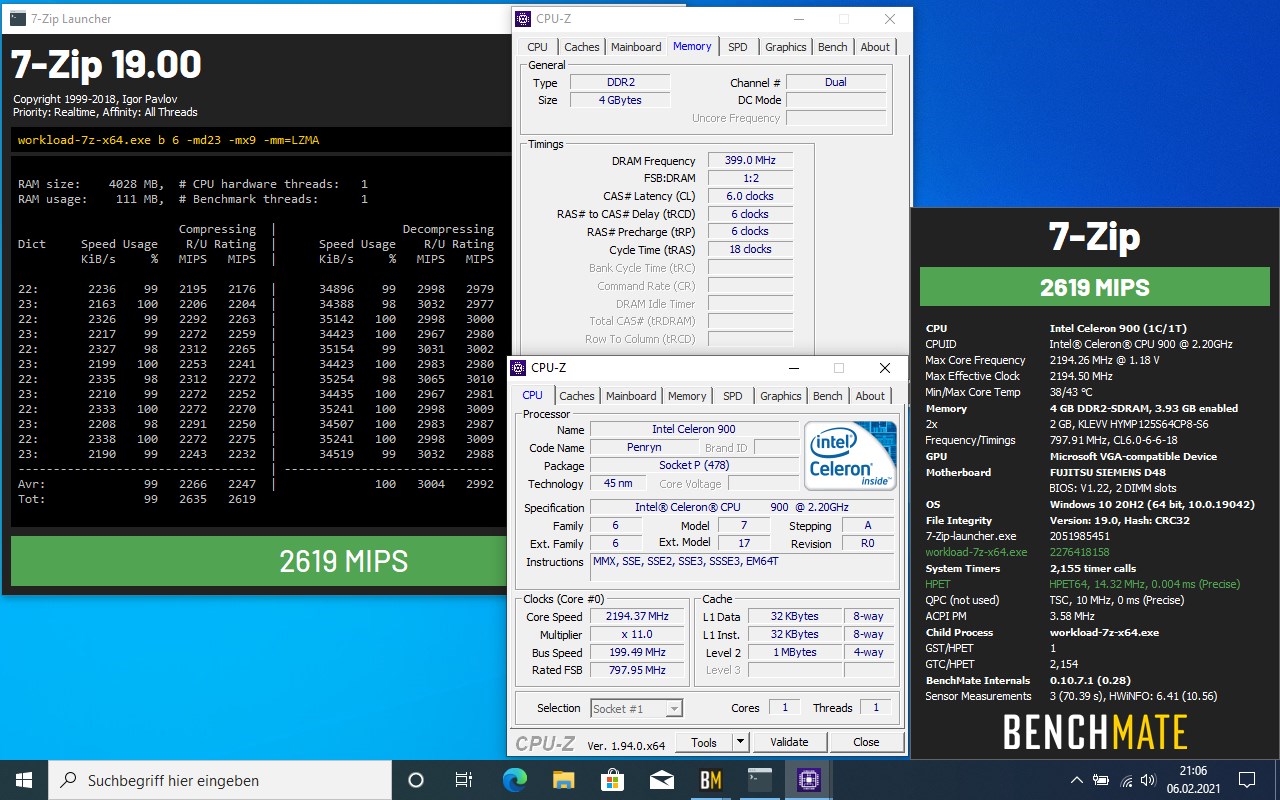Click the Core Speed value 2194.37 MHz
Viewport: 1280px width, 800px height.
click(637, 616)
